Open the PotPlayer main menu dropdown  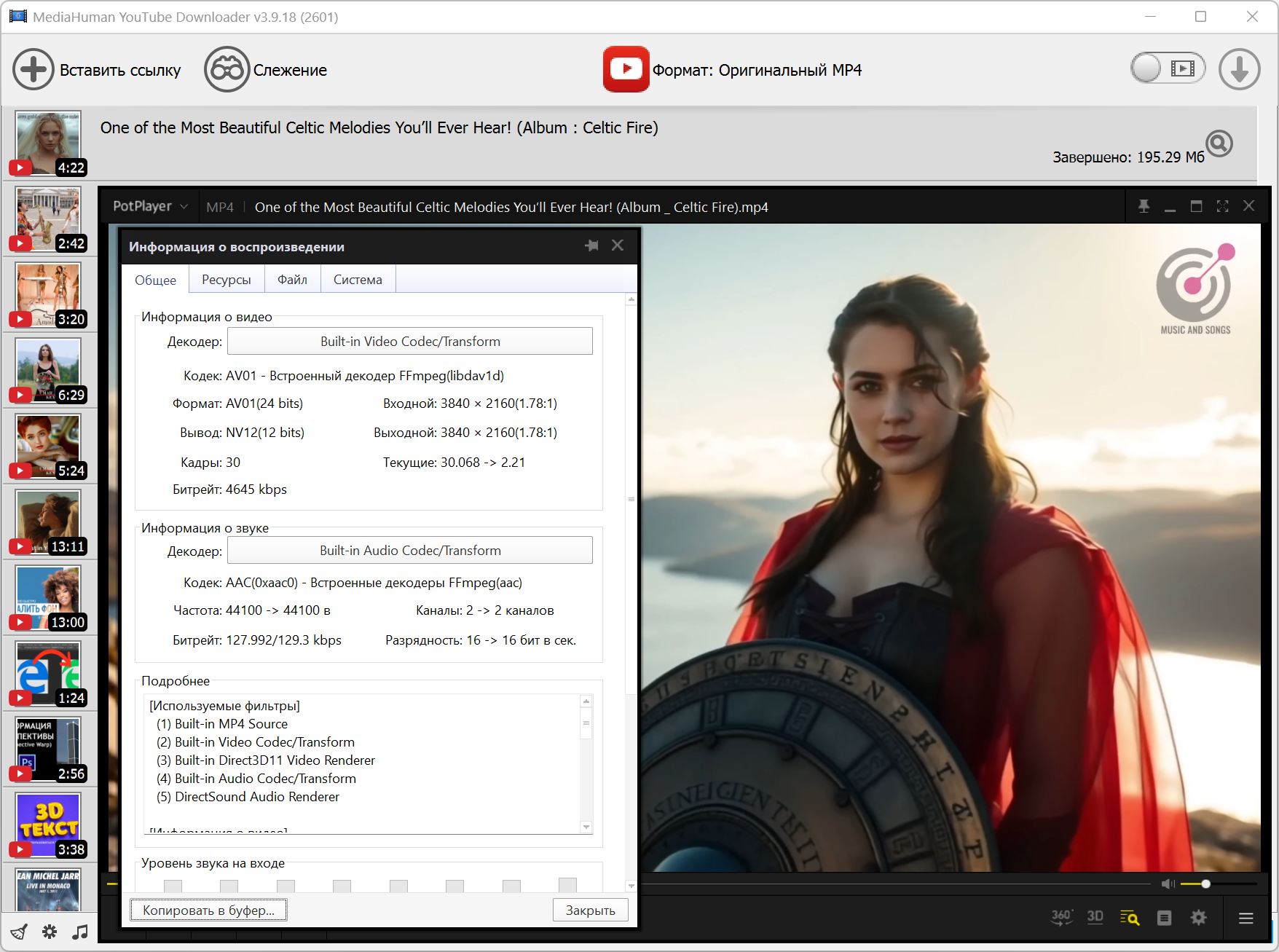coord(150,207)
